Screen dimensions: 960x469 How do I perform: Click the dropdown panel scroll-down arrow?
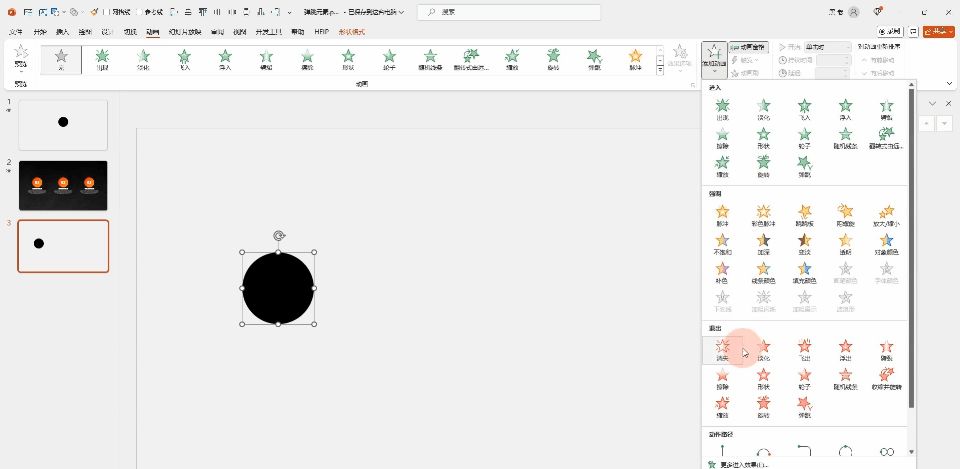911,452
